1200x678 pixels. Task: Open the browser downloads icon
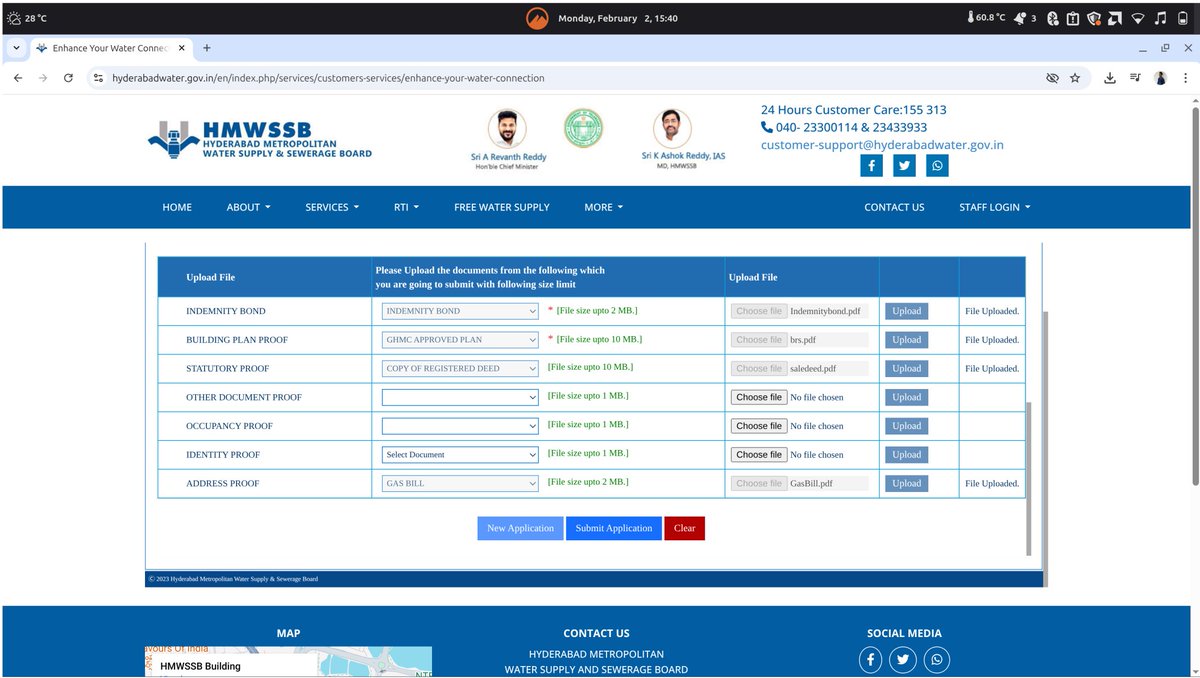pos(1110,78)
